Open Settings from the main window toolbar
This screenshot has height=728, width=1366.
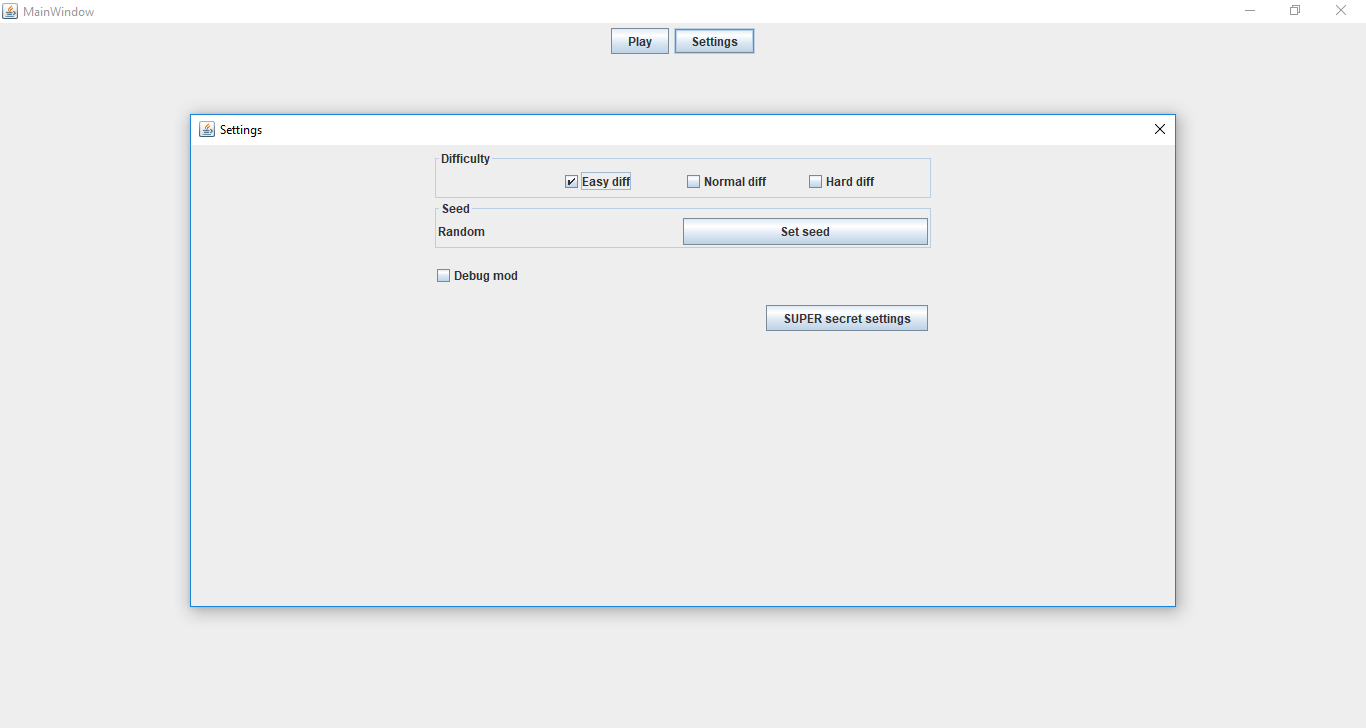pos(714,41)
